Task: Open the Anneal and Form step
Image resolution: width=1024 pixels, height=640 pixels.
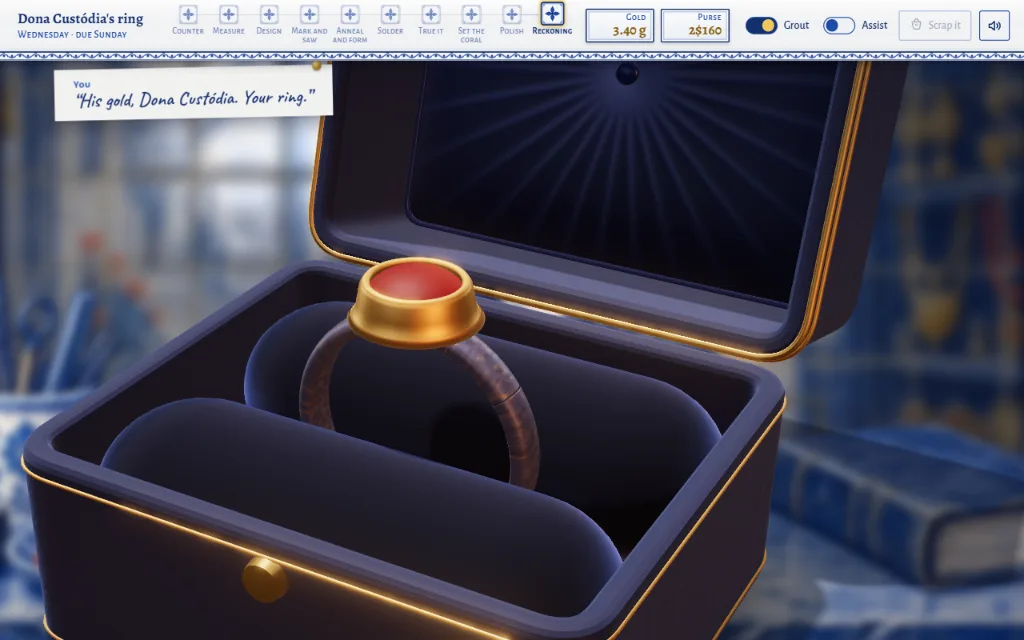Action: (x=350, y=24)
